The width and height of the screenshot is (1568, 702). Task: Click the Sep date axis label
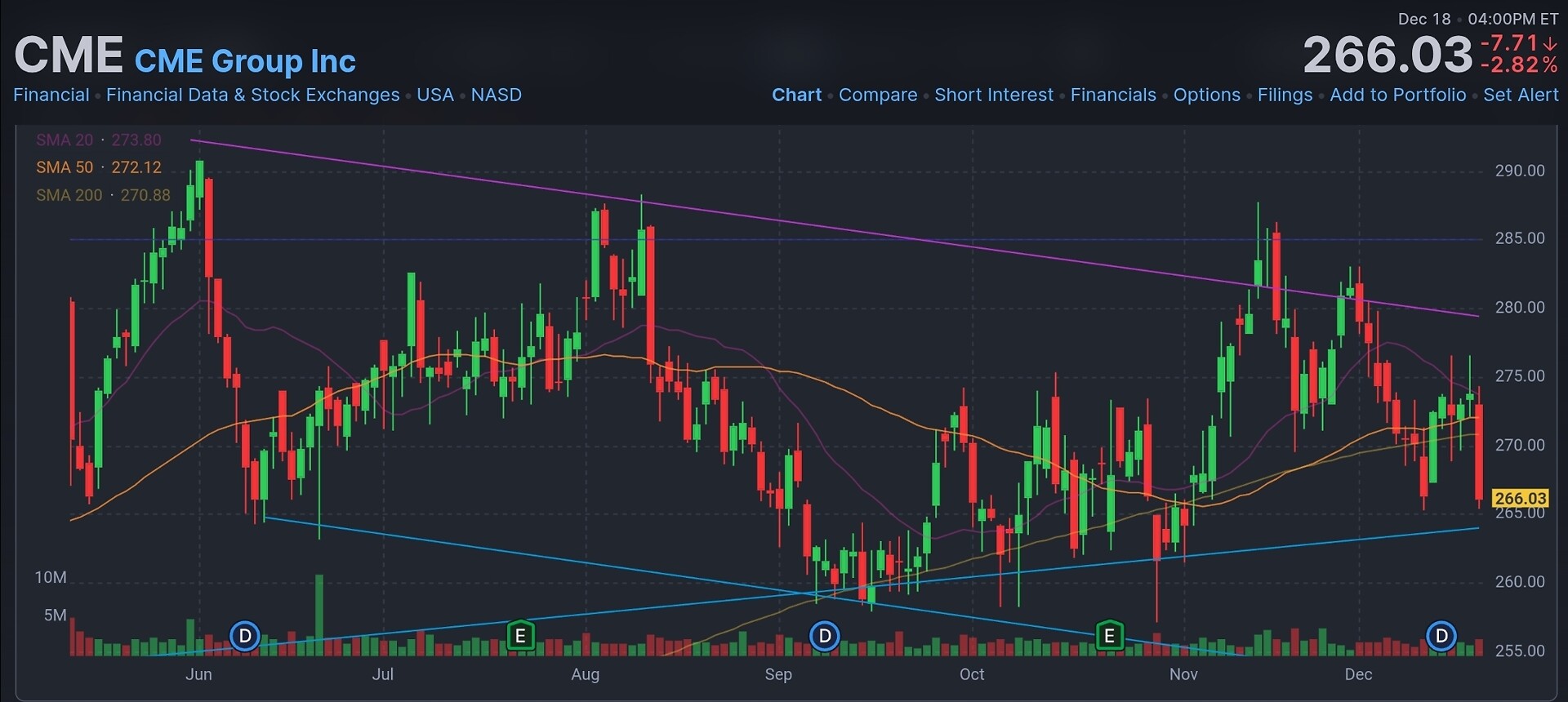(x=778, y=674)
